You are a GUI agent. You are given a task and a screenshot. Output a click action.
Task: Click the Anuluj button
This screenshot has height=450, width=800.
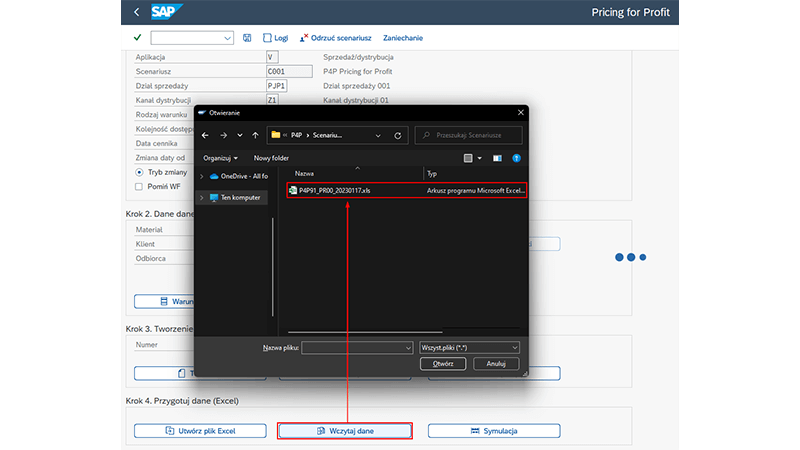click(x=496, y=364)
